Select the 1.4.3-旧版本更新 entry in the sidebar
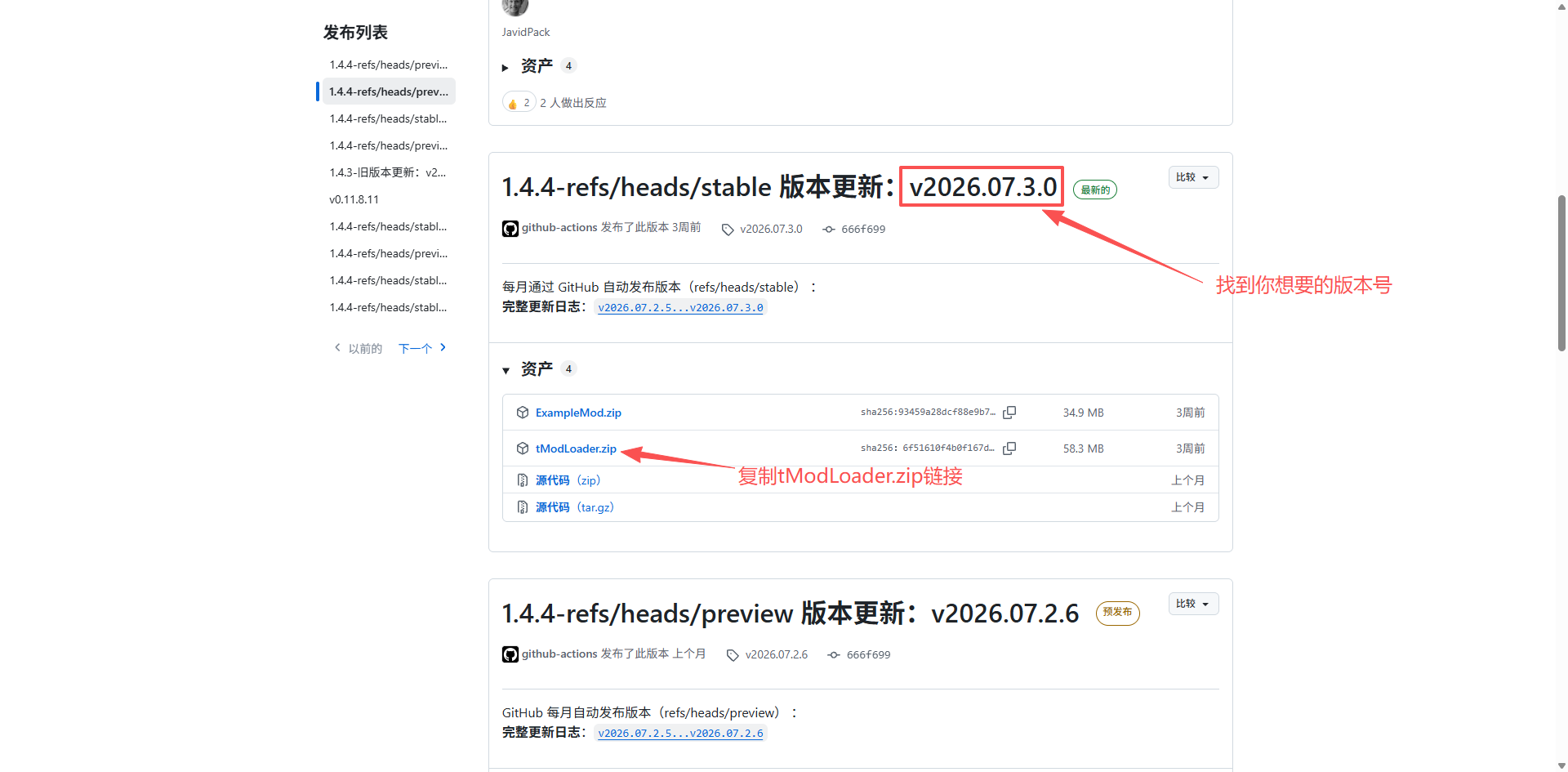1568x772 pixels. pyautogui.click(x=388, y=172)
